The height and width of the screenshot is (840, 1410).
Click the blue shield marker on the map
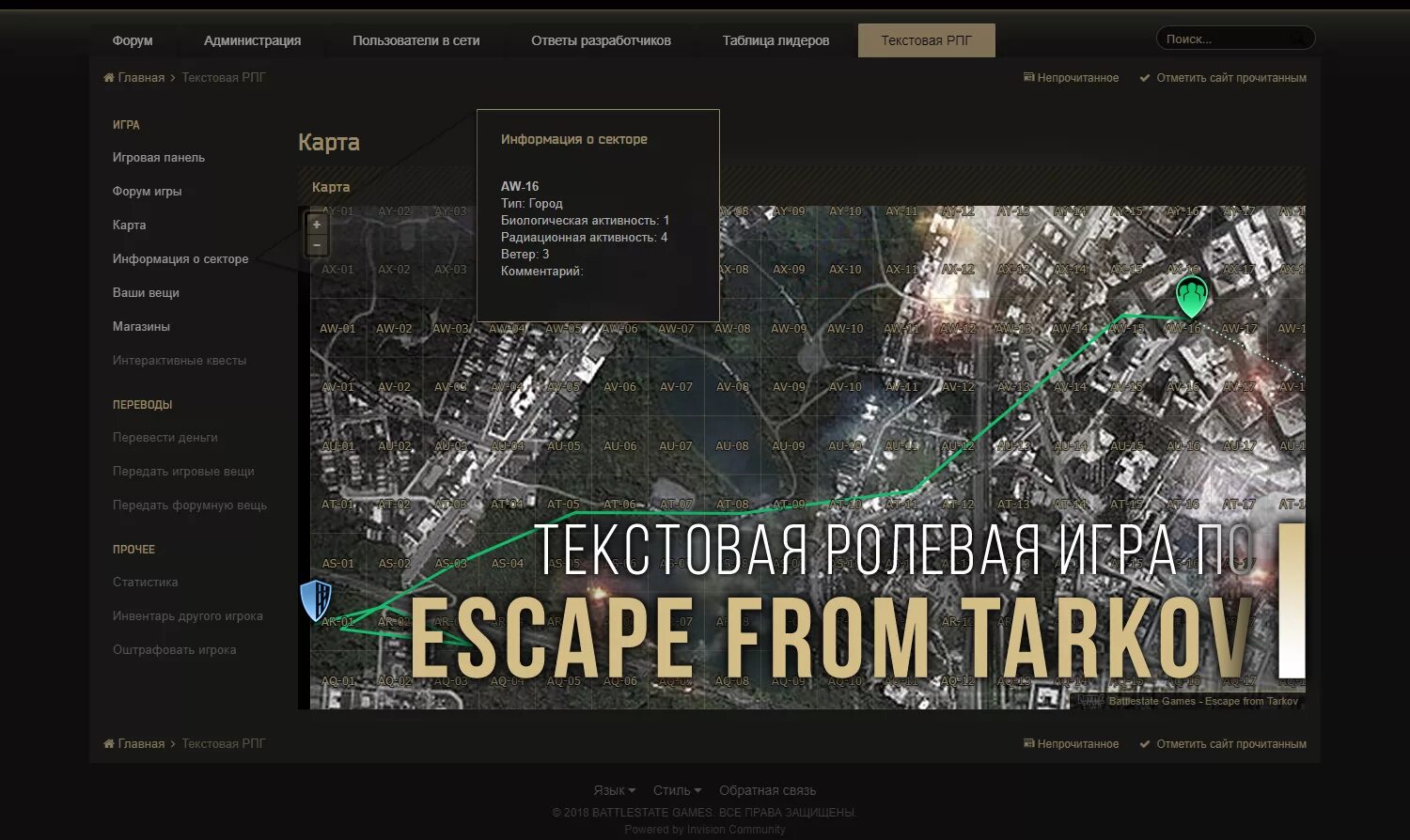[x=316, y=599]
